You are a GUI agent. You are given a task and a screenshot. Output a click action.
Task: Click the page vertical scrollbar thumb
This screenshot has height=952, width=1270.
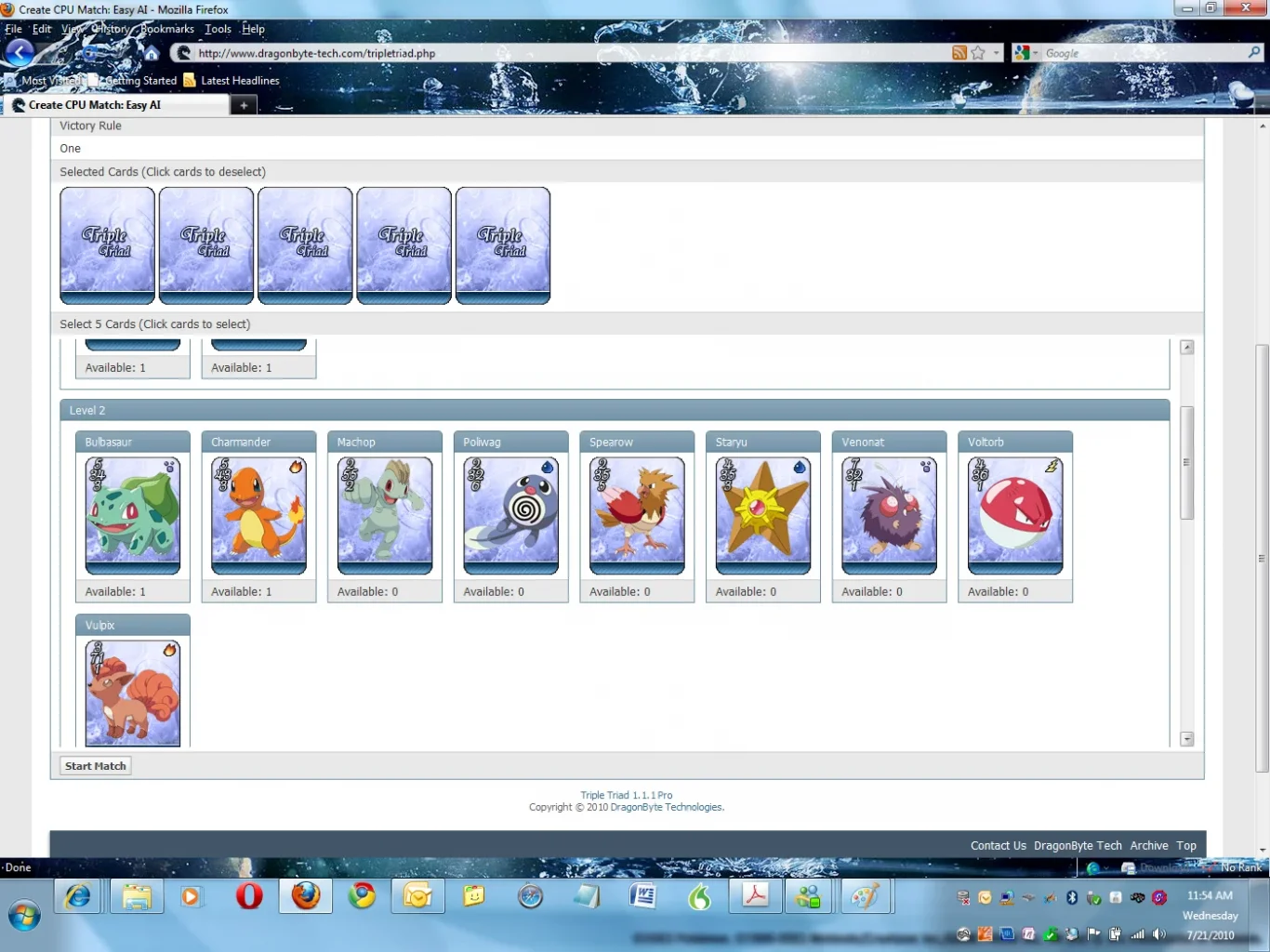(1262, 558)
